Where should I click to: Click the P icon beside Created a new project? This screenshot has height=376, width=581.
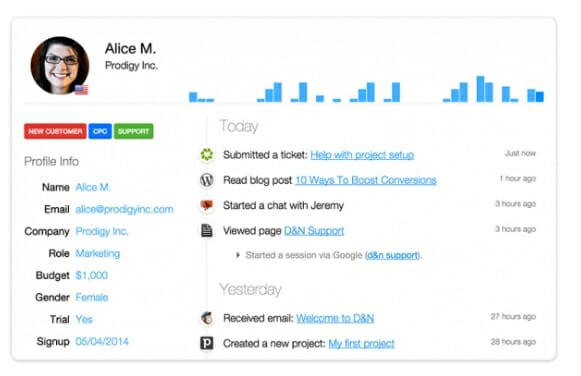[x=207, y=343]
